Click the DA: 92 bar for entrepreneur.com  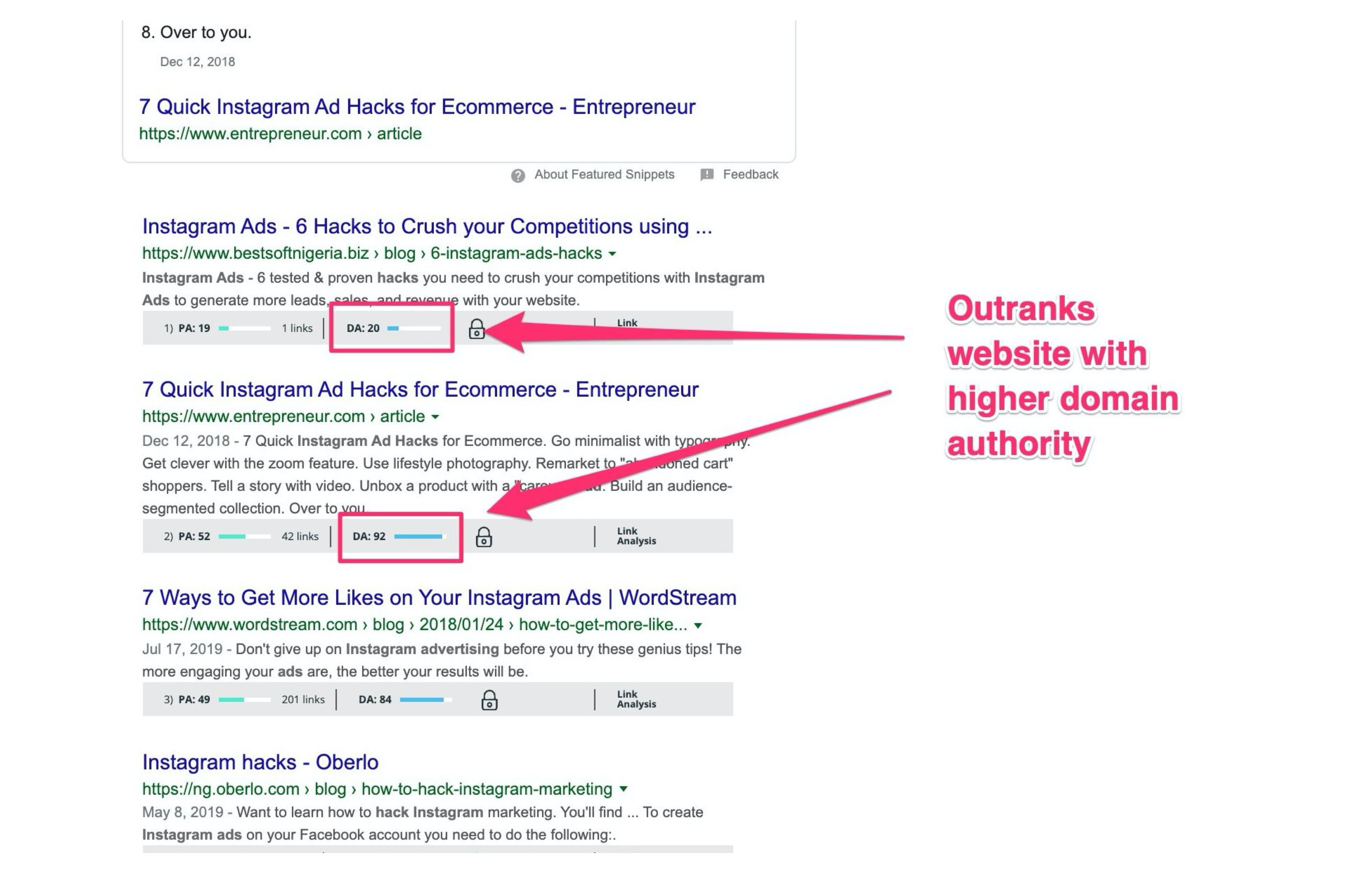(420, 536)
